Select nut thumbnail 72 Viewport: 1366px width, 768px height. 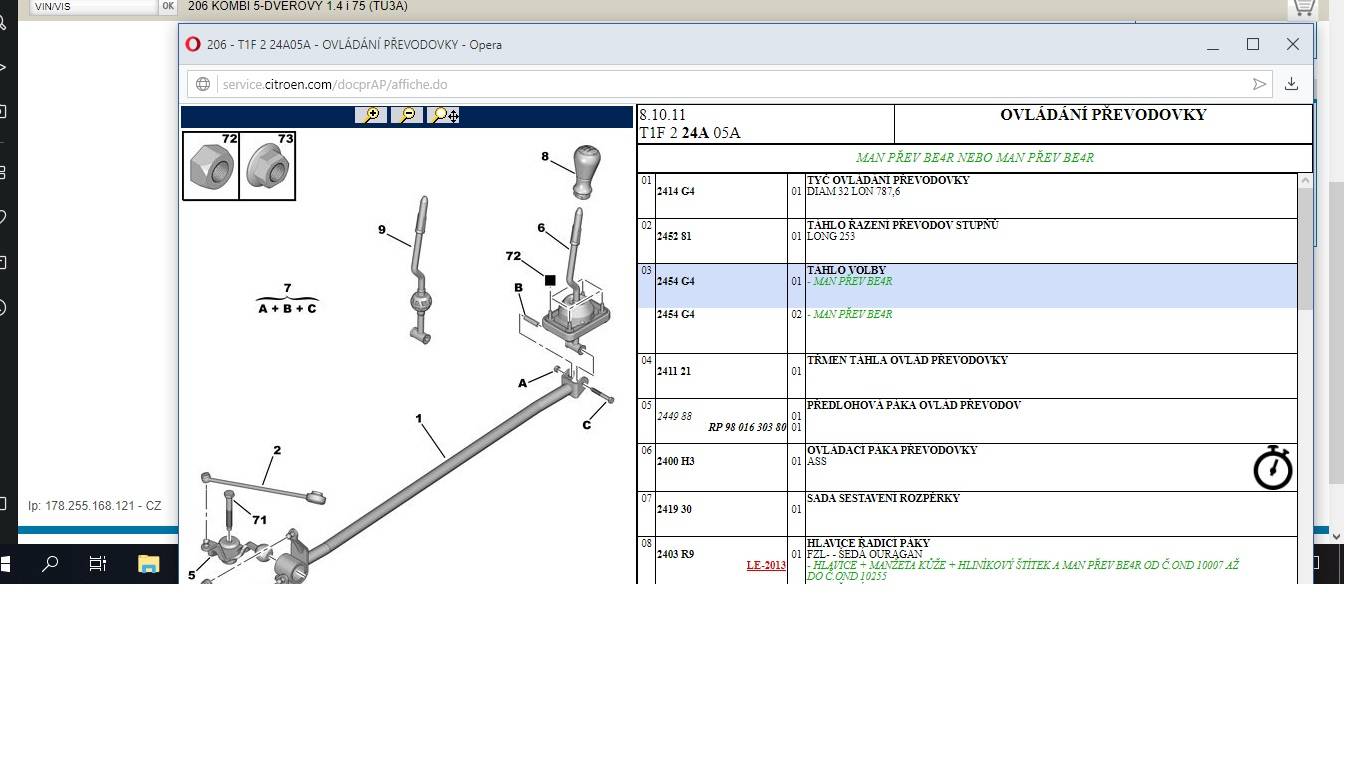click(211, 166)
